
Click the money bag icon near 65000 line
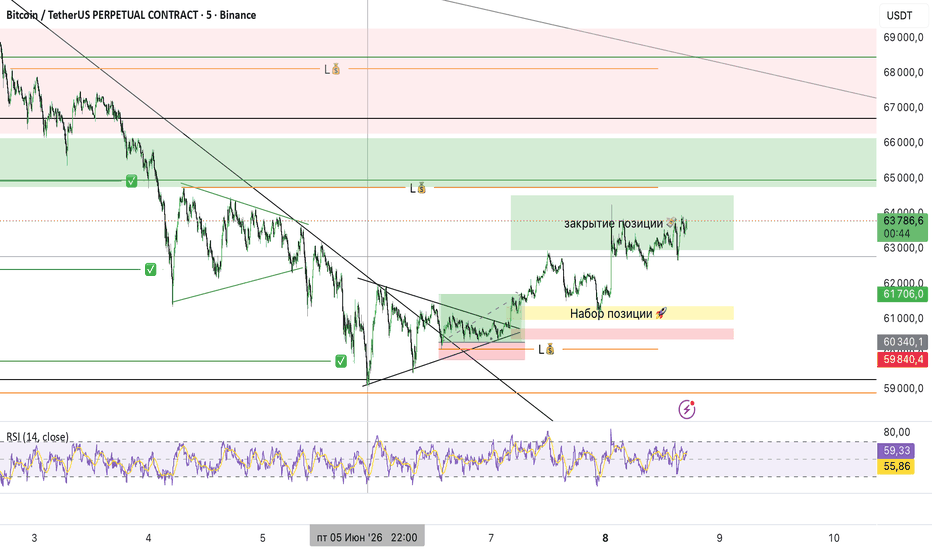click(x=421, y=188)
